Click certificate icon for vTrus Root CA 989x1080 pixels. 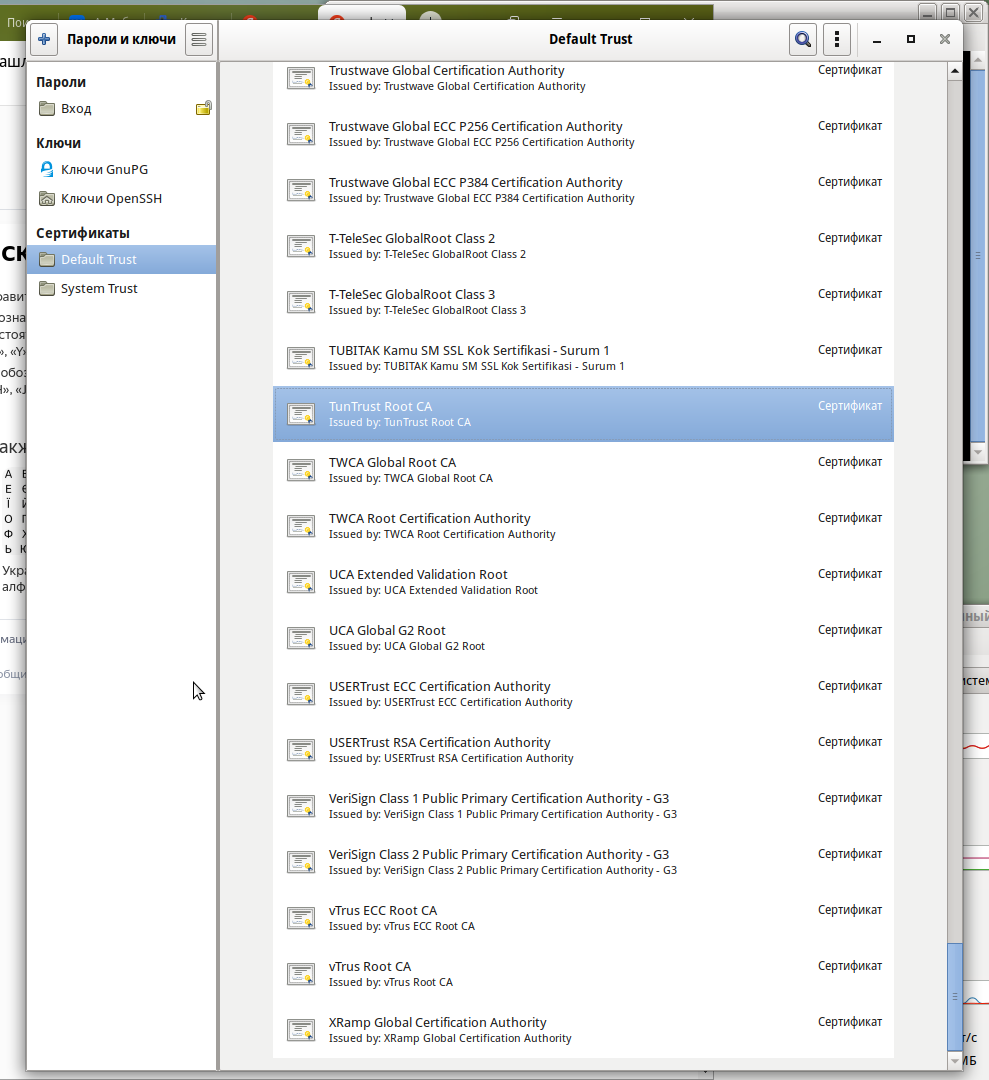pyautogui.click(x=301, y=974)
